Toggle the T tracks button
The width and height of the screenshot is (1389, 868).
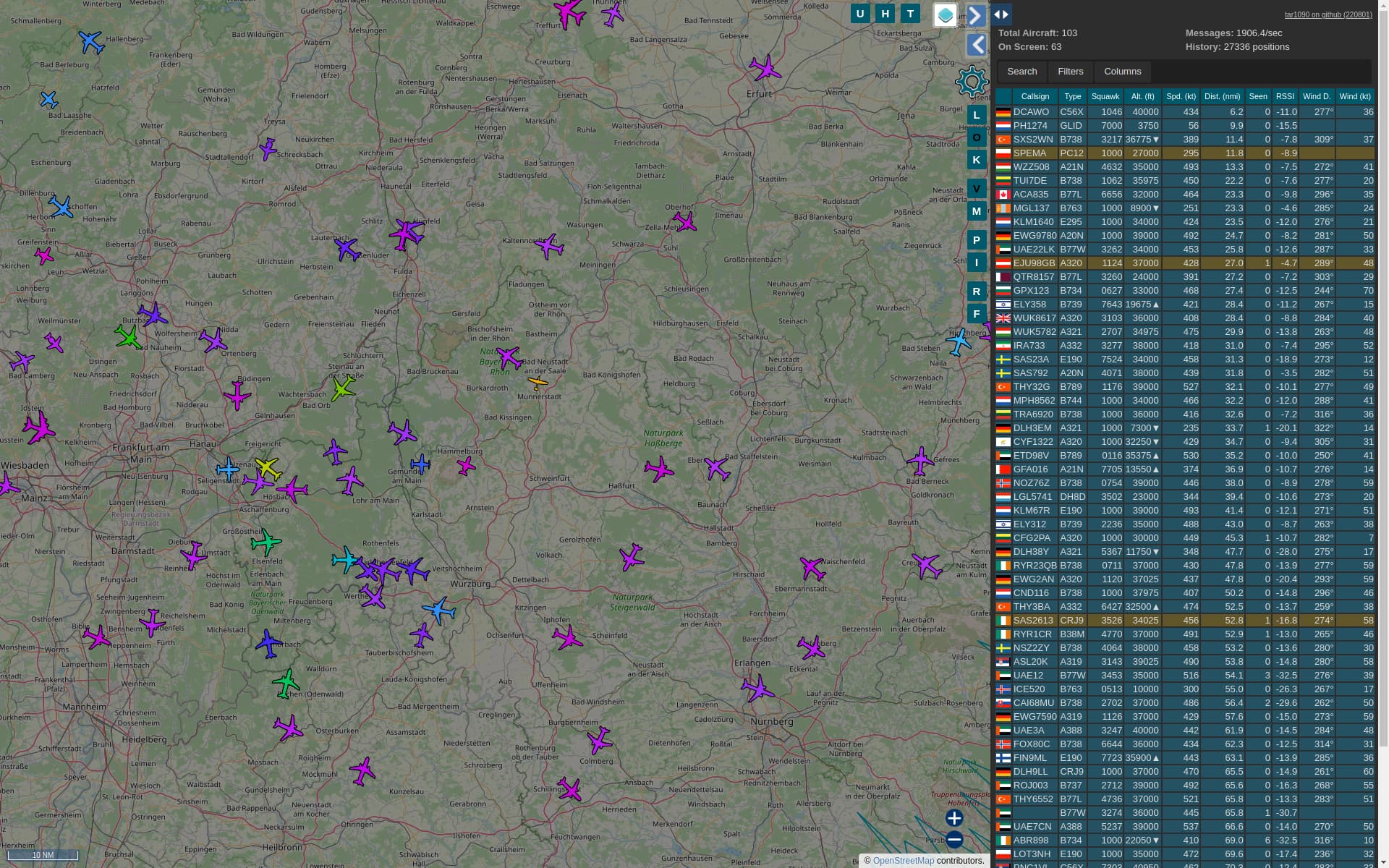point(911,14)
